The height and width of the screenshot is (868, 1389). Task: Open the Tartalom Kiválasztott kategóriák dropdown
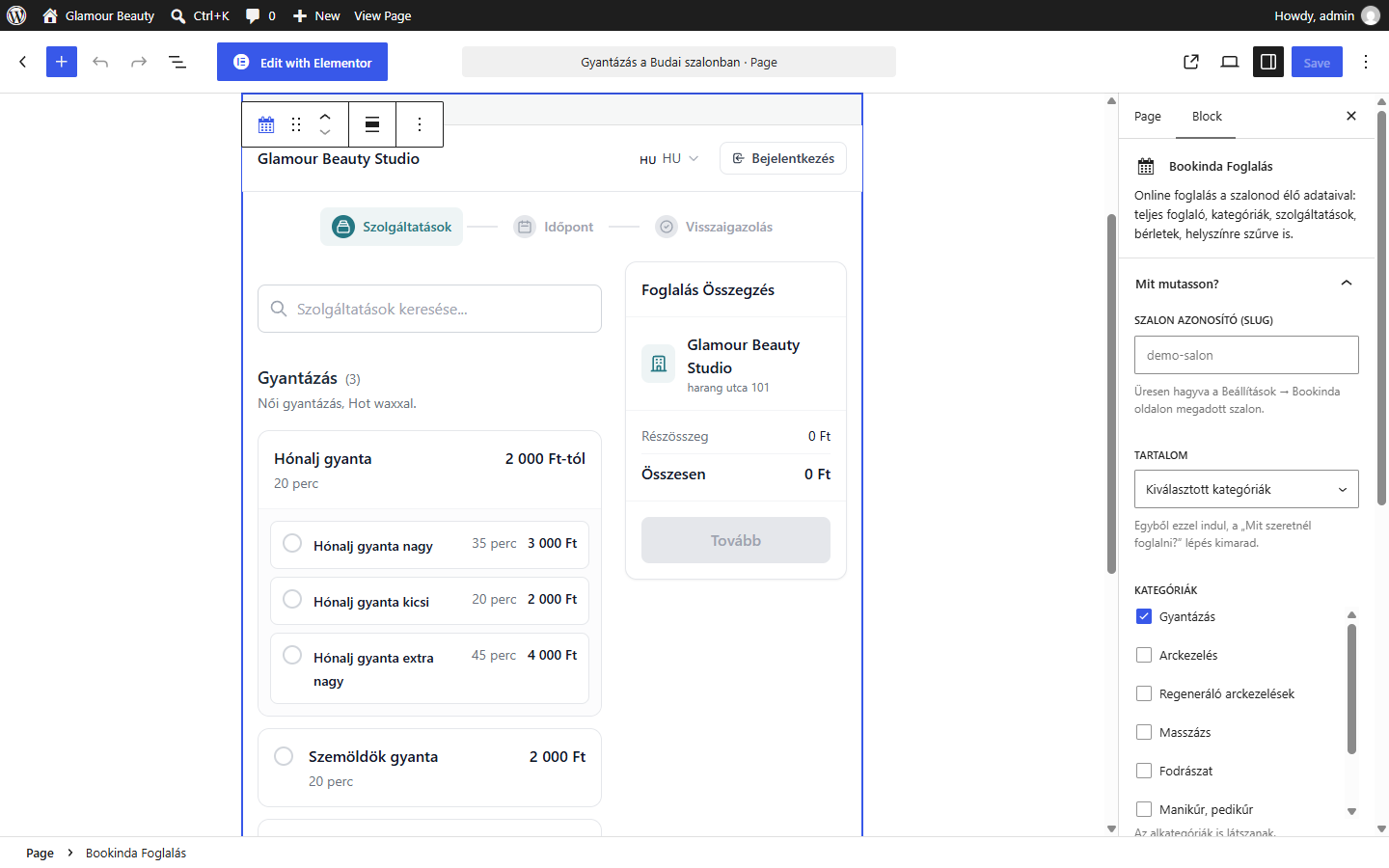click(x=1246, y=489)
